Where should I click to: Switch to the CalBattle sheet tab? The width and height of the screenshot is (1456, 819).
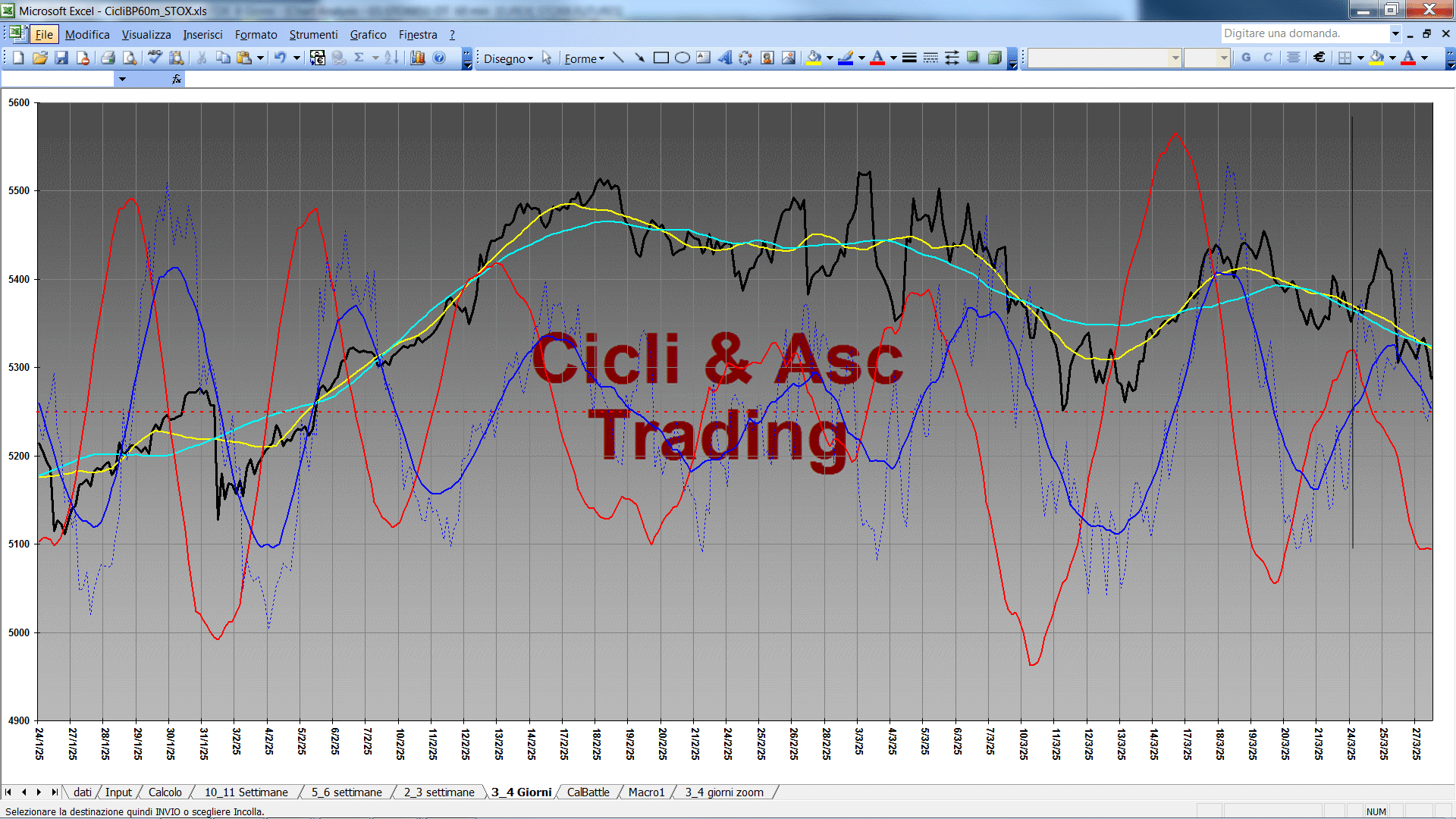588,792
